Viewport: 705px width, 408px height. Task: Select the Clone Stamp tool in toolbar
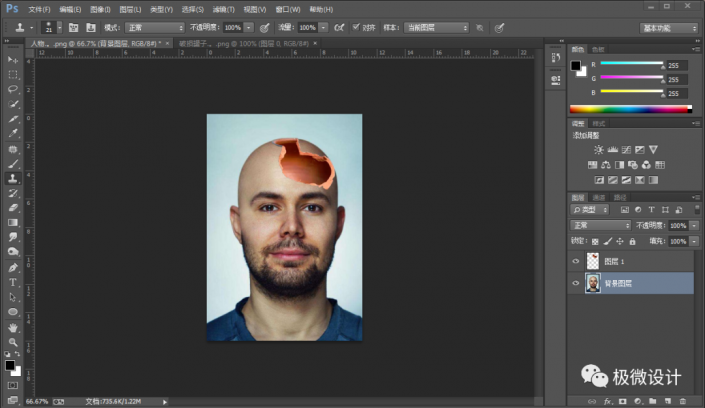pyautogui.click(x=13, y=178)
